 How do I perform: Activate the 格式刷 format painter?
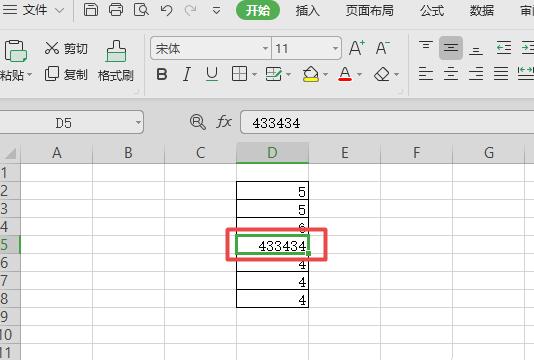pos(116,61)
